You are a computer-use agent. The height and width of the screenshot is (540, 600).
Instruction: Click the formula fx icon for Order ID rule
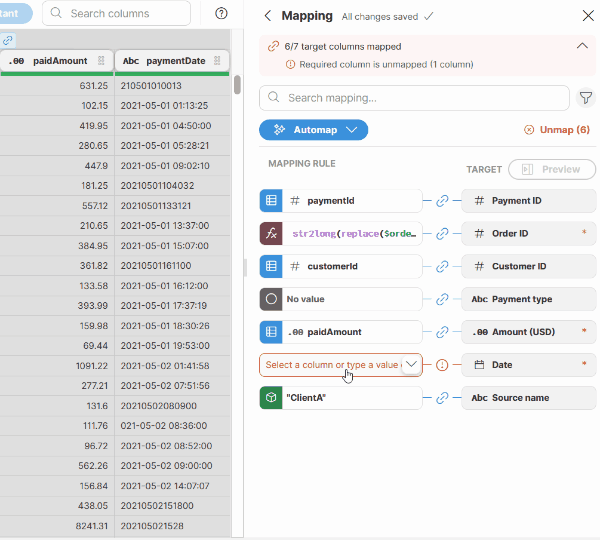[x=270, y=234]
